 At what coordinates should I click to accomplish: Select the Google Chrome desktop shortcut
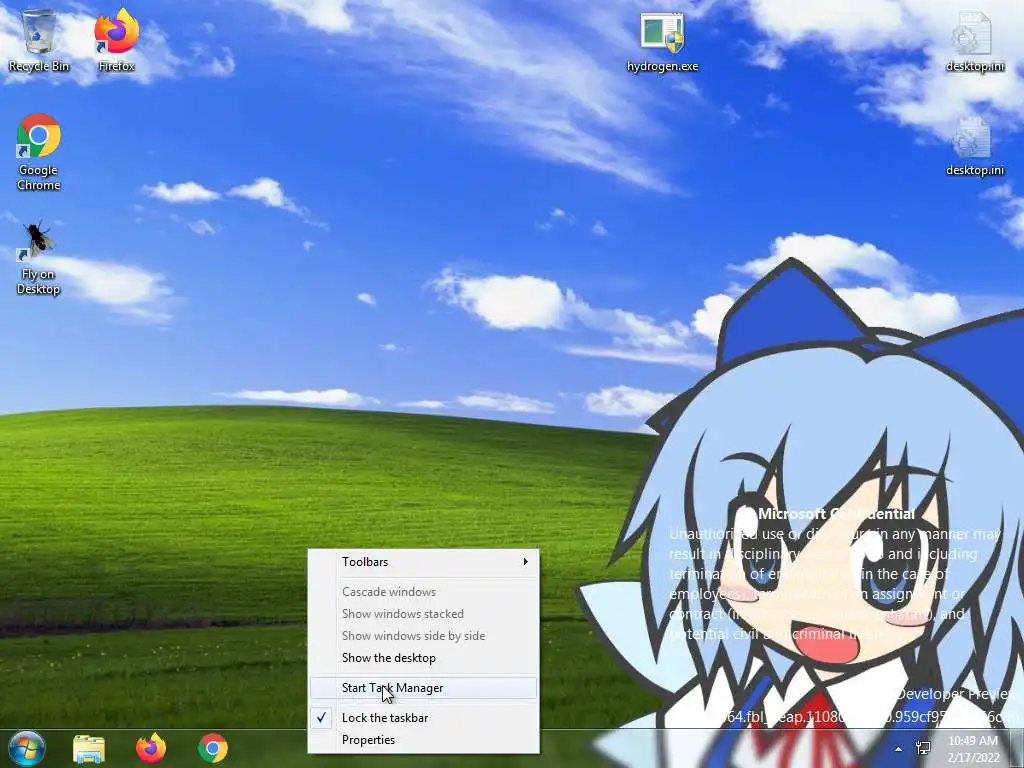(x=39, y=152)
